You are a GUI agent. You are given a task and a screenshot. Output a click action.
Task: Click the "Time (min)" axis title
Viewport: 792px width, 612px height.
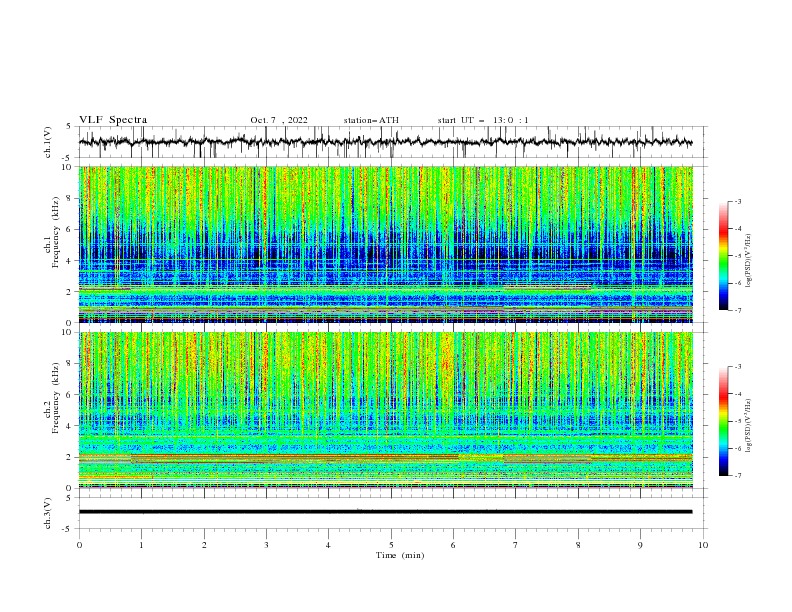(400, 555)
